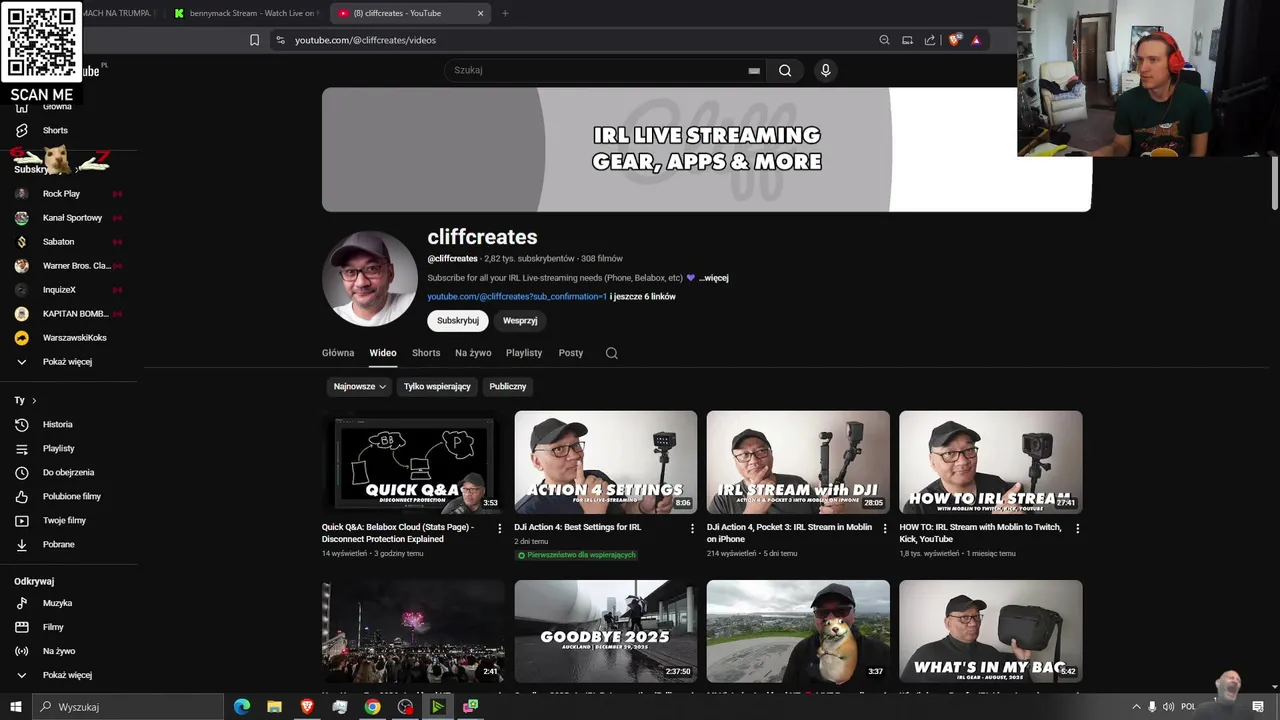Image resolution: width=1280 pixels, height=720 pixels.
Task: Open the on-screen keyboard icon in search box
Action: tap(754, 70)
